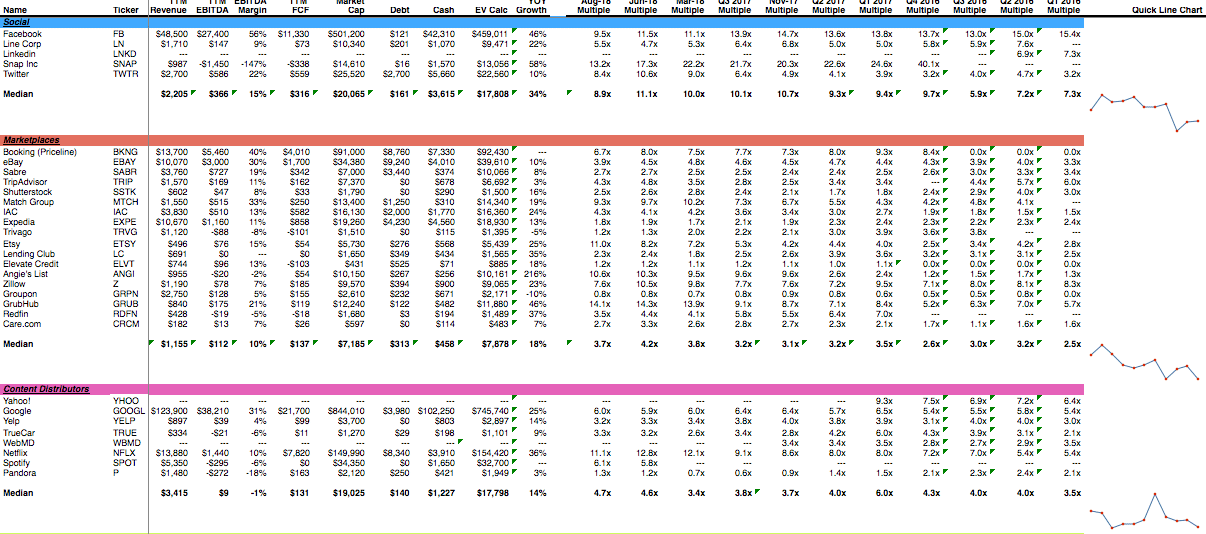Click the Sabre name cell
The image size is (1206, 534).
[x=14, y=171]
